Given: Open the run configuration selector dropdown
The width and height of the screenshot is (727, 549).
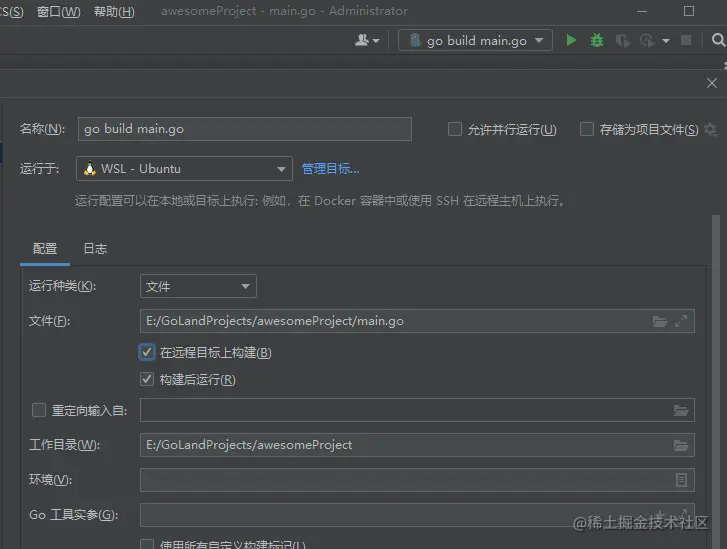Looking at the screenshot, I should pyautogui.click(x=475, y=40).
